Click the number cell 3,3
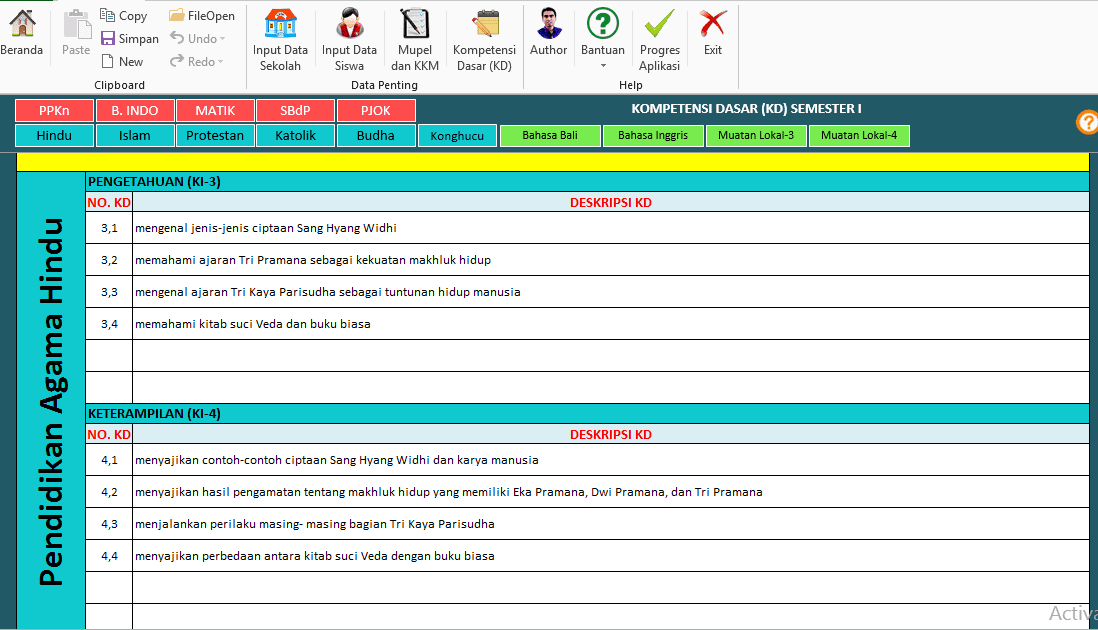1098x630 pixels. 109,292
